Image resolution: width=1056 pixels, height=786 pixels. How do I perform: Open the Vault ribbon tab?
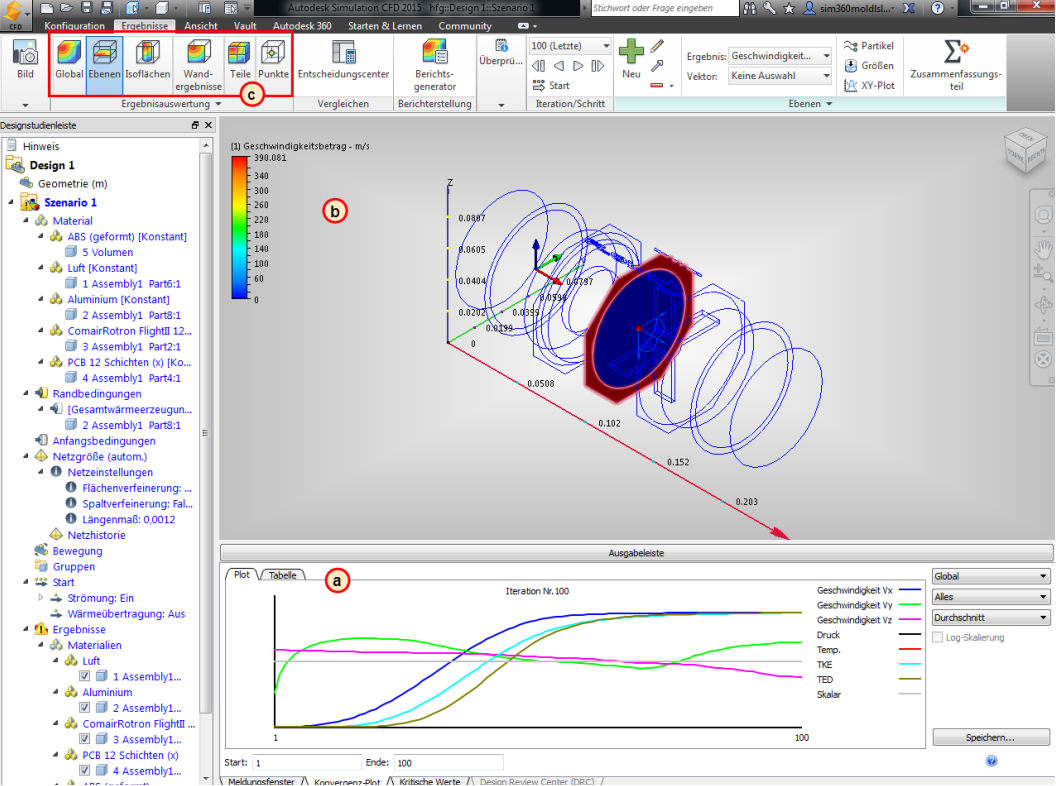[245, 26]
